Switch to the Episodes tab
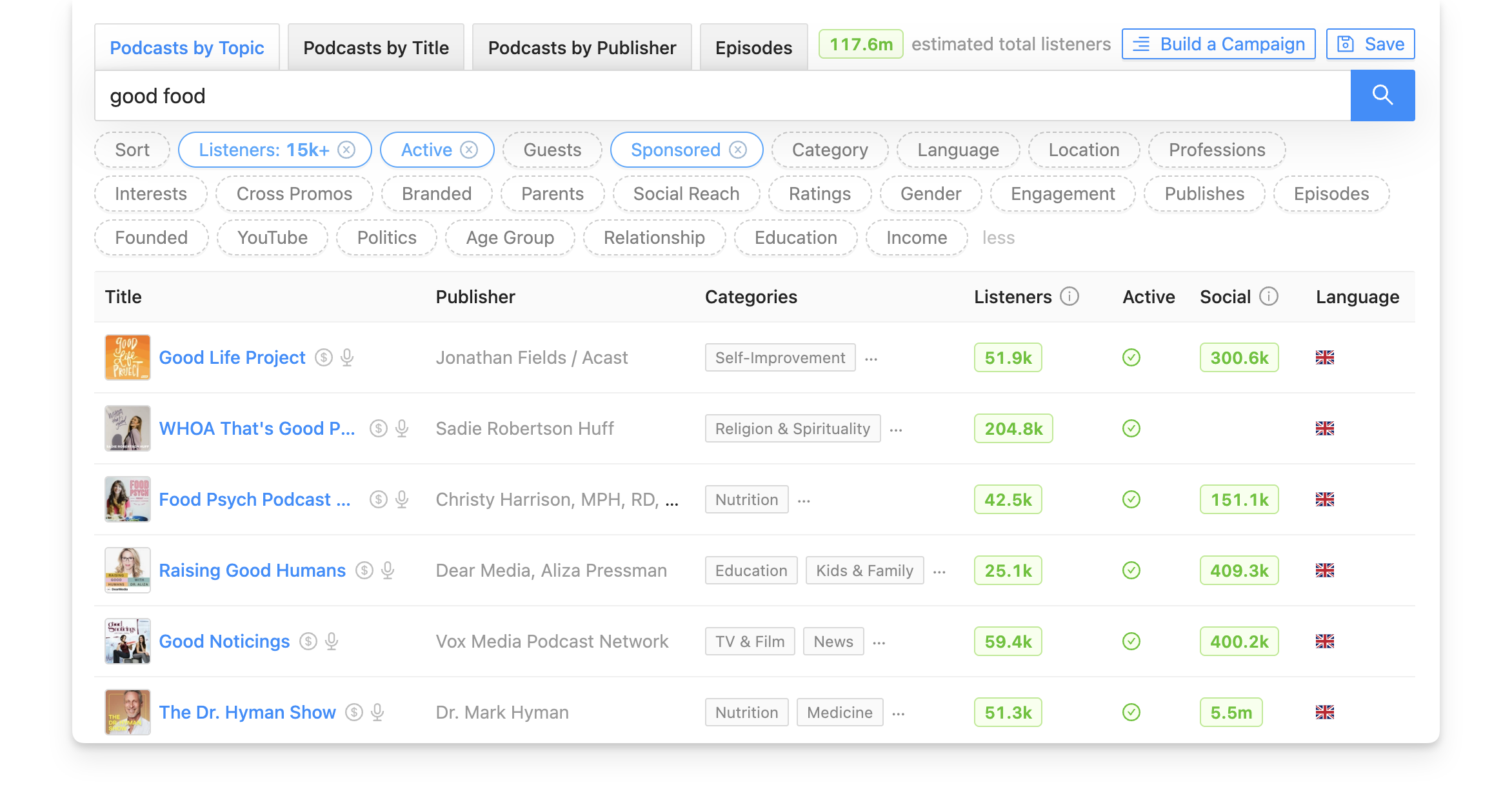Viewport: 1512px width, 787px height. tap(753, 46)
